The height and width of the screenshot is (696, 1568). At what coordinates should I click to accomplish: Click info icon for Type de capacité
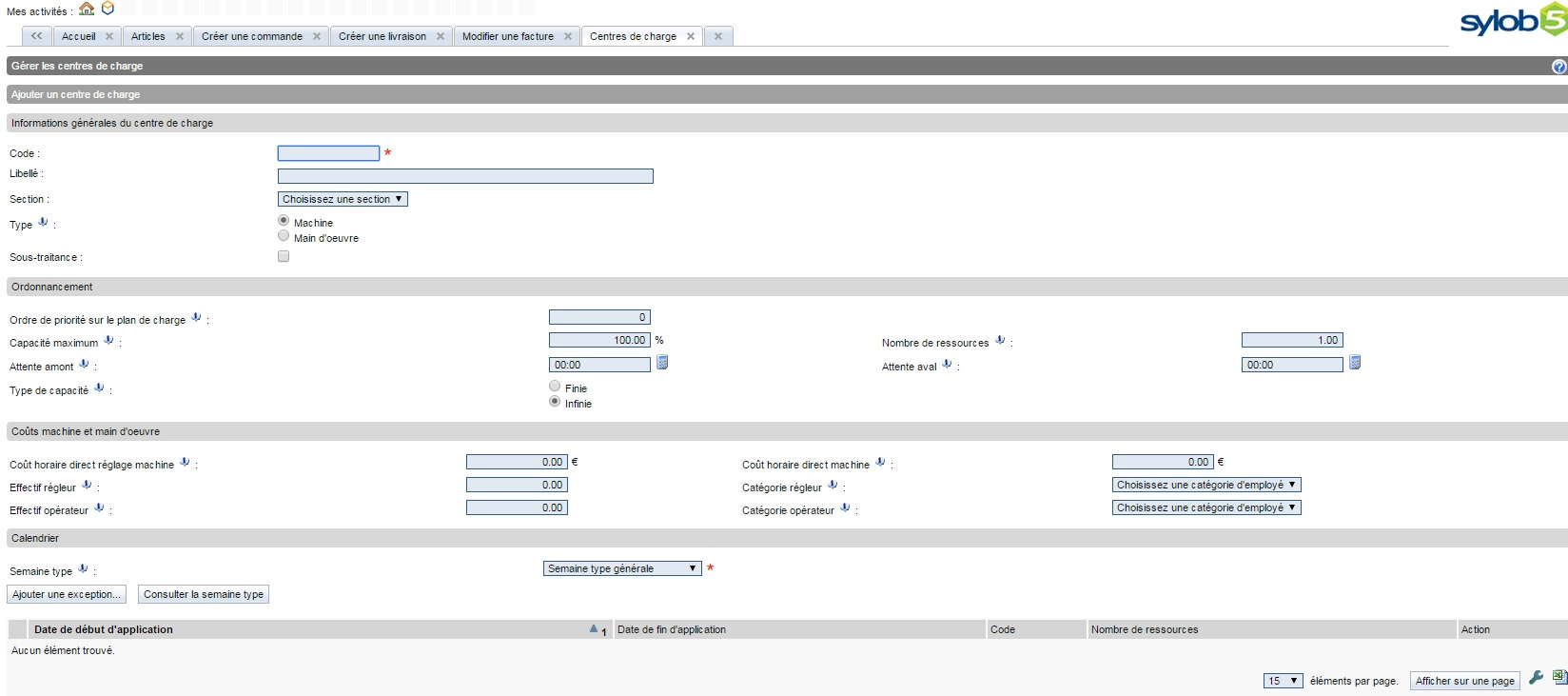[99, 388]
